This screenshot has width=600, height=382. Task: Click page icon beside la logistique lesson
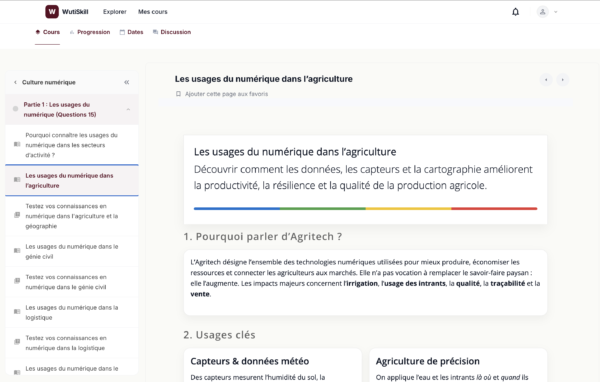coord(17,312)
